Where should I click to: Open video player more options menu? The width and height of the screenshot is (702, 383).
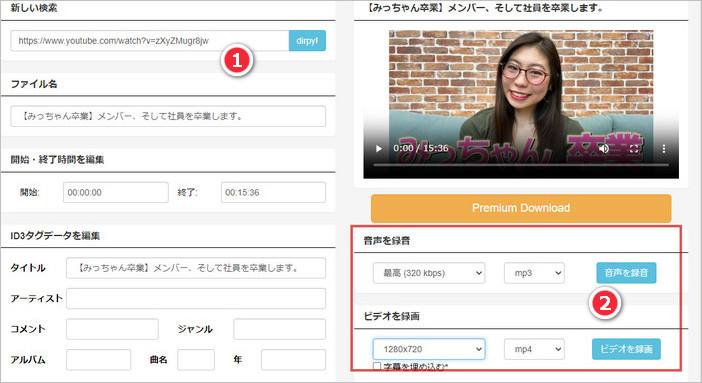[663, 148]
